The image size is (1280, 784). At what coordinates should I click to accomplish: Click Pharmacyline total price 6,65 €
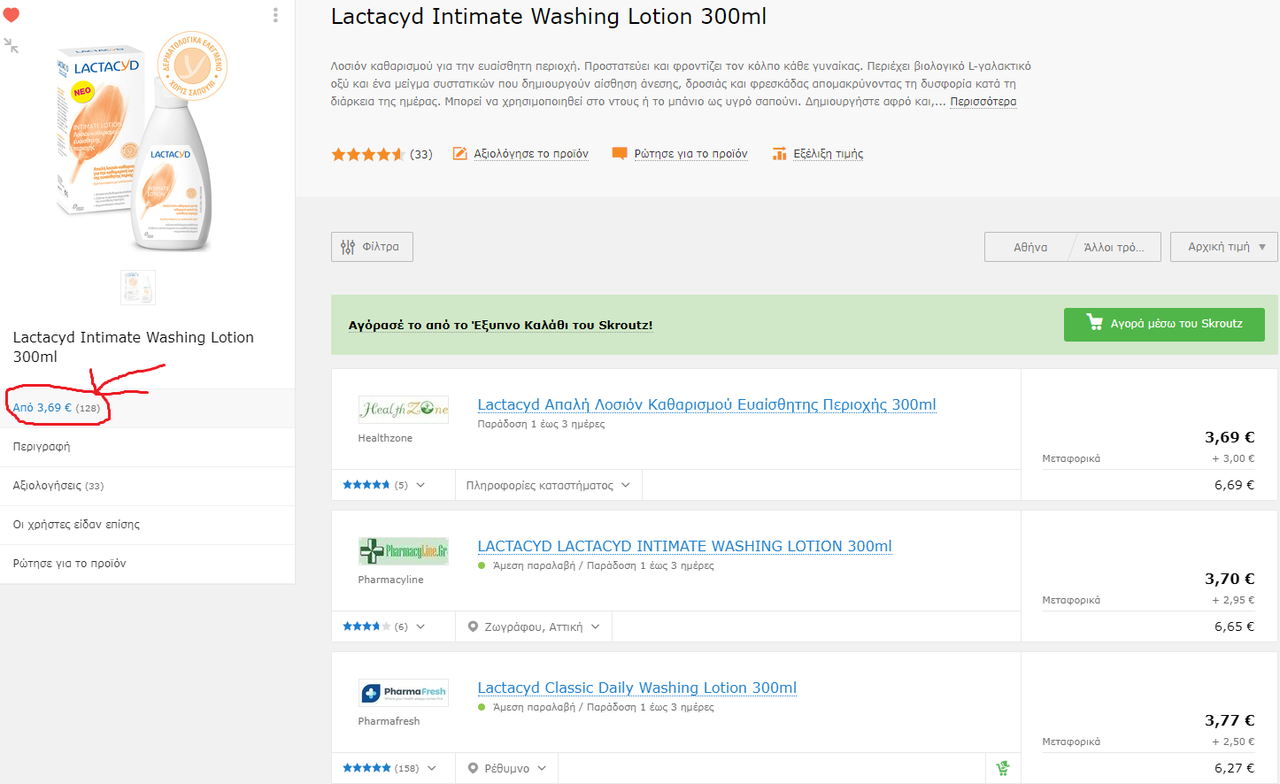(x=1234, y=627)
